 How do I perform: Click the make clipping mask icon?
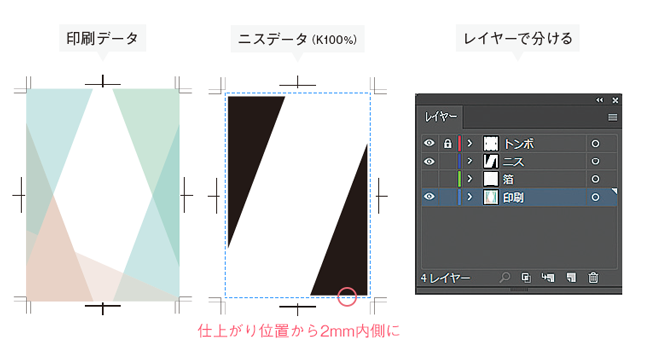click(x=526, y=277)
